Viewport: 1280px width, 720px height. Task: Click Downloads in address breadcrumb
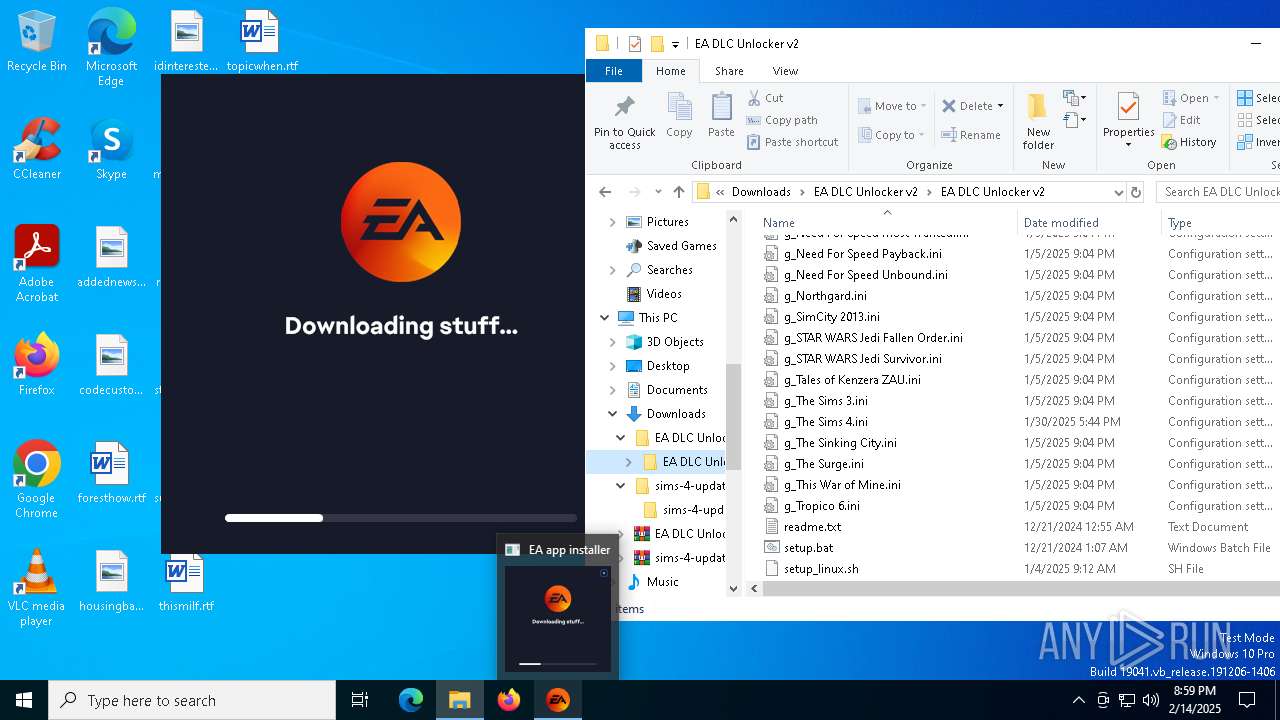click(761, 192)
